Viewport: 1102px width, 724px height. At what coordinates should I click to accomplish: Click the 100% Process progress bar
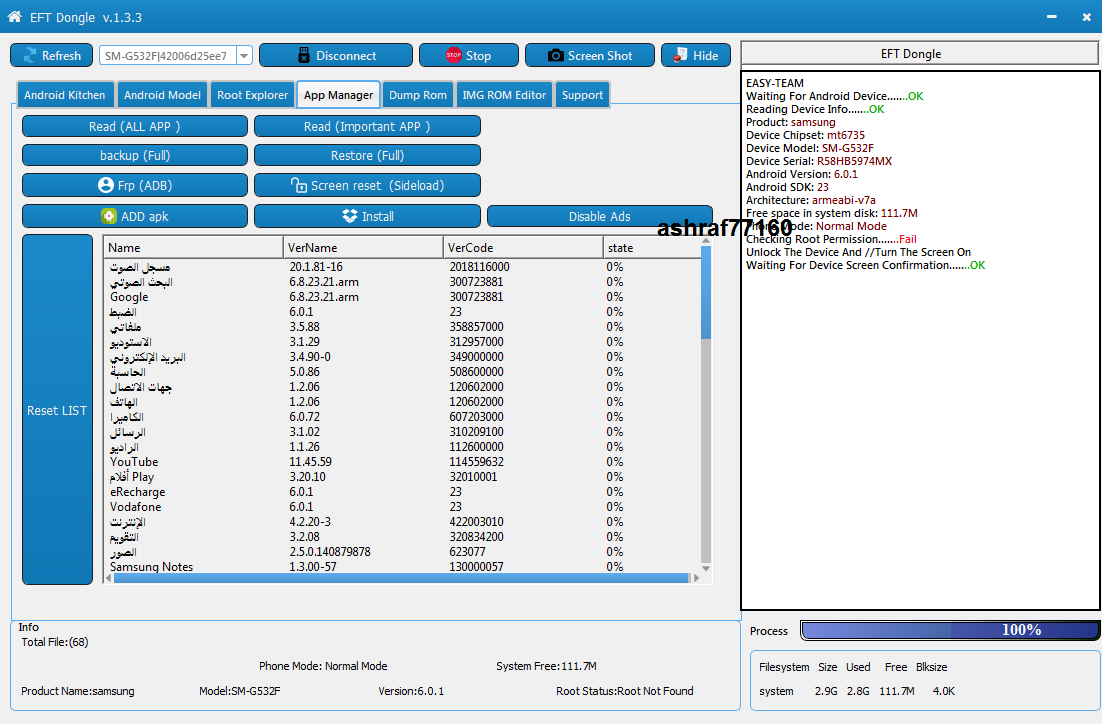point(949,630)
